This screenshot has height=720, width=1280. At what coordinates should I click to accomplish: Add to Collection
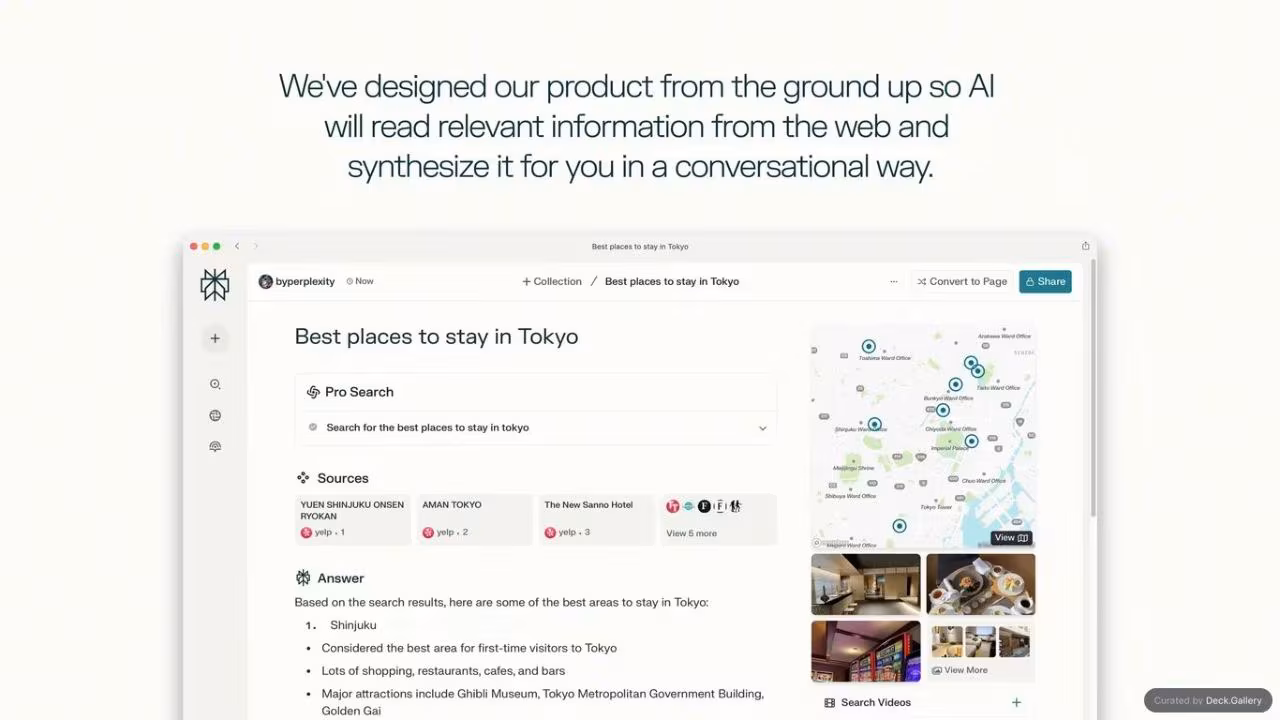tap(551, 282)
